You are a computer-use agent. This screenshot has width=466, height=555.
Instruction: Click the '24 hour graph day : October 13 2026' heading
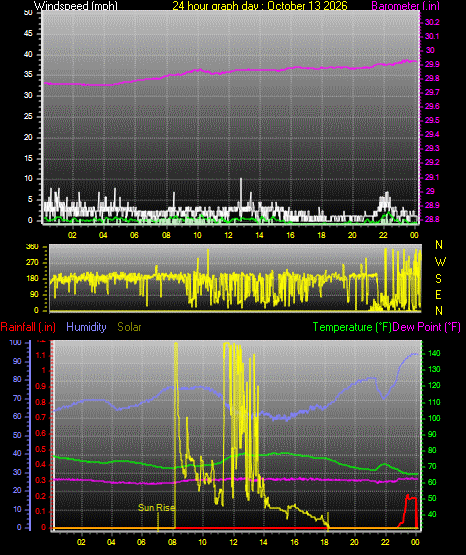(260, 6)
